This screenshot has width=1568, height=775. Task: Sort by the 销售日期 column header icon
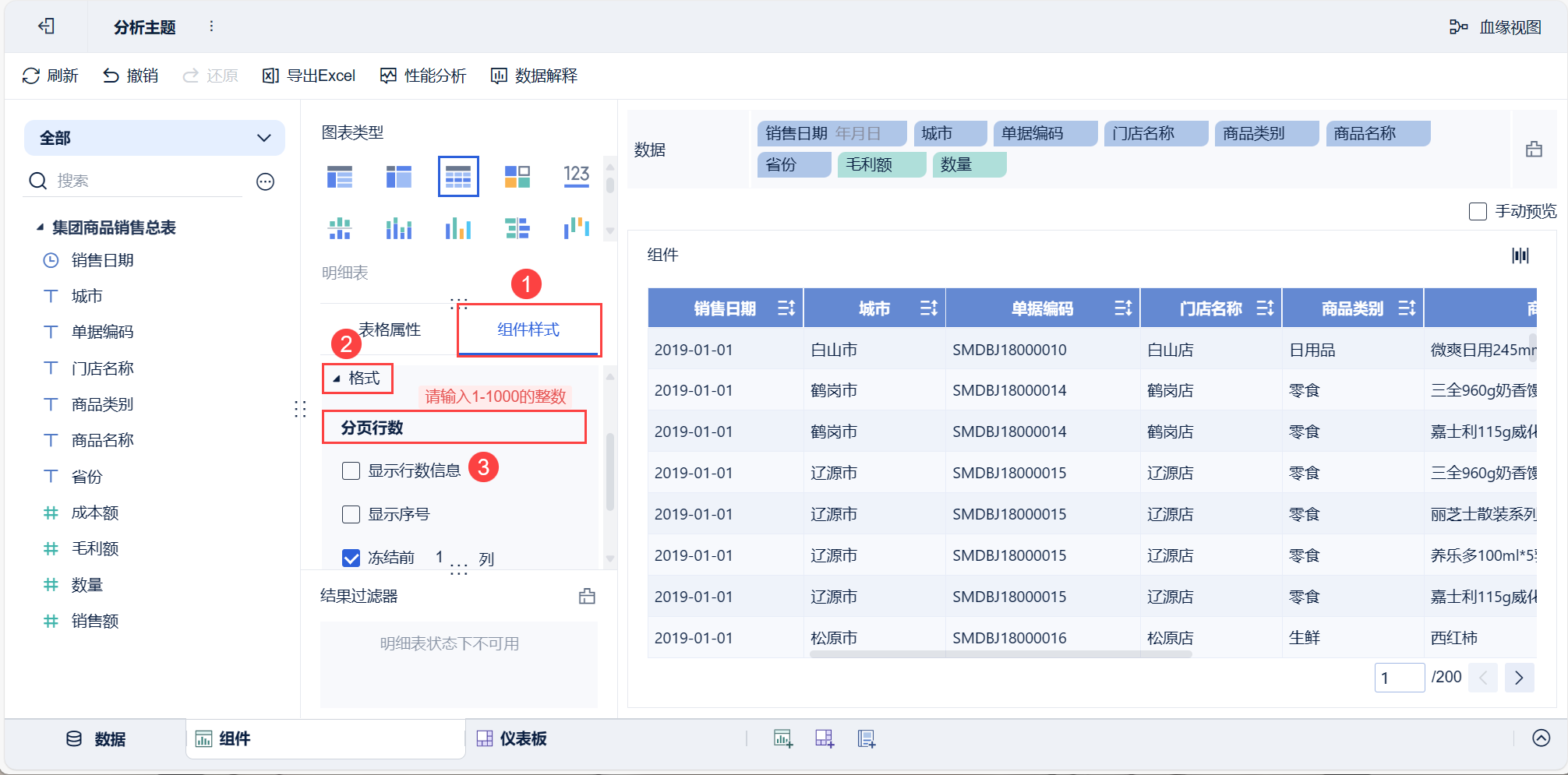pos(786,308)
